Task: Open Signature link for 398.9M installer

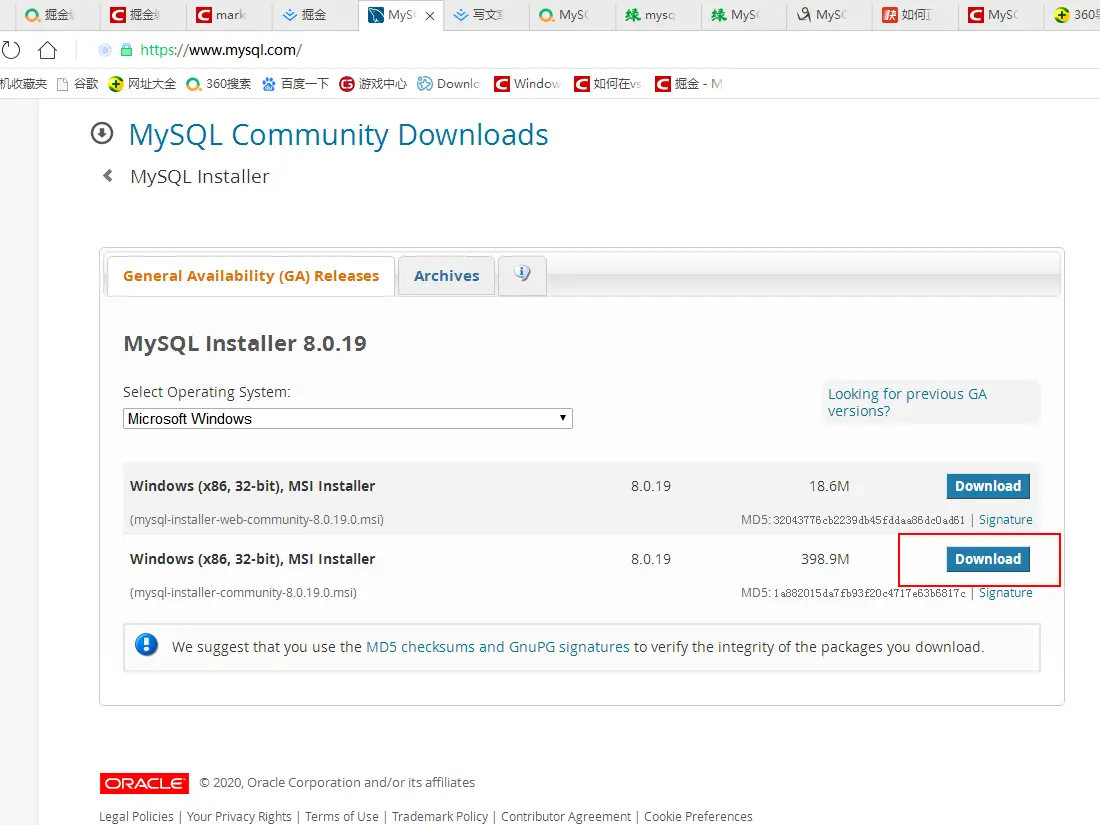Action: click(1005, 593)
